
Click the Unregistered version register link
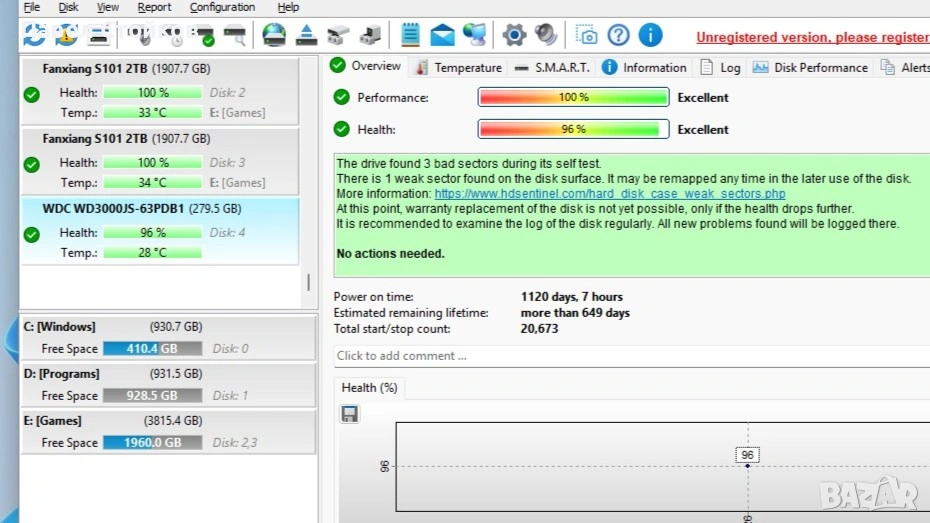812,37
